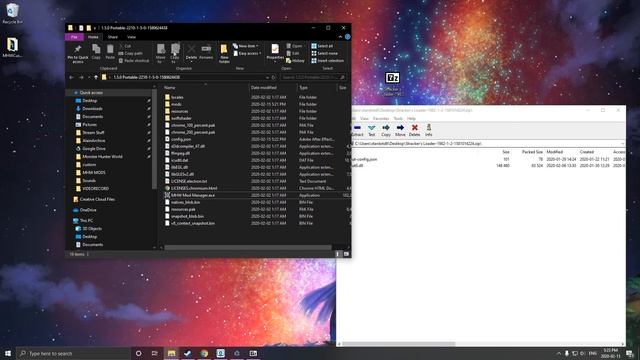The height and width of the screenshot is (360, 640).
Task: Click Edit in the Explorer Open group
Action: [x=293, y=53]
